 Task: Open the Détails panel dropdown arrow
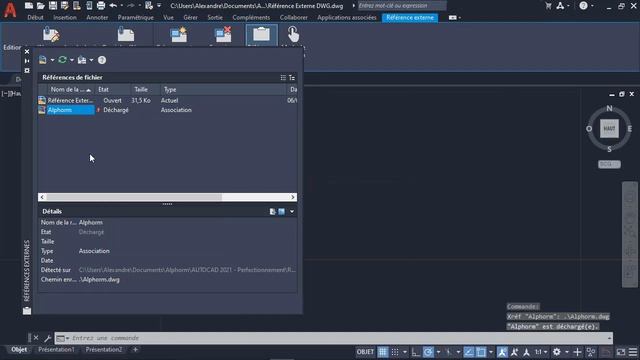click(292, 211)
